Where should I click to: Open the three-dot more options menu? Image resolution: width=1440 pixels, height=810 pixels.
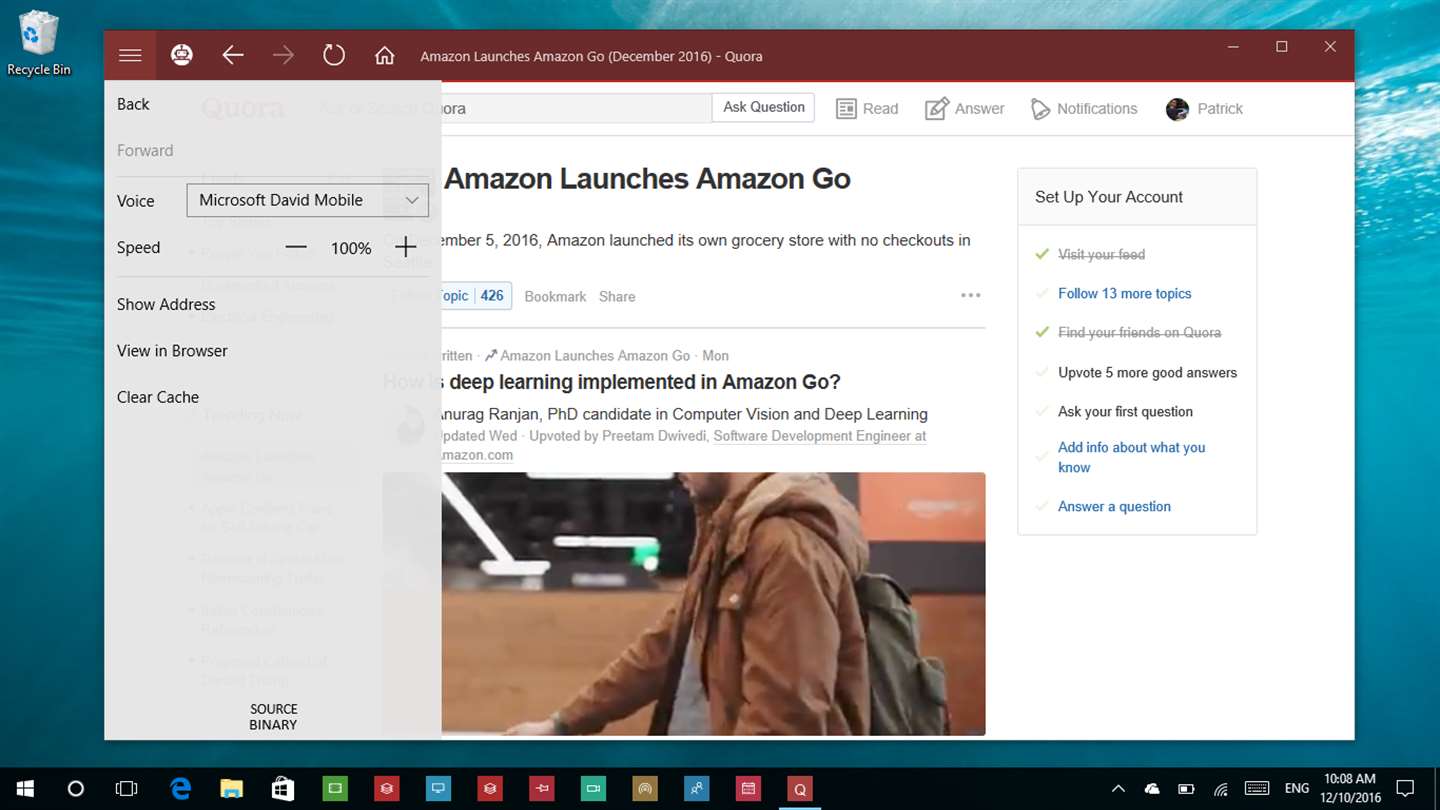point(970,295)
